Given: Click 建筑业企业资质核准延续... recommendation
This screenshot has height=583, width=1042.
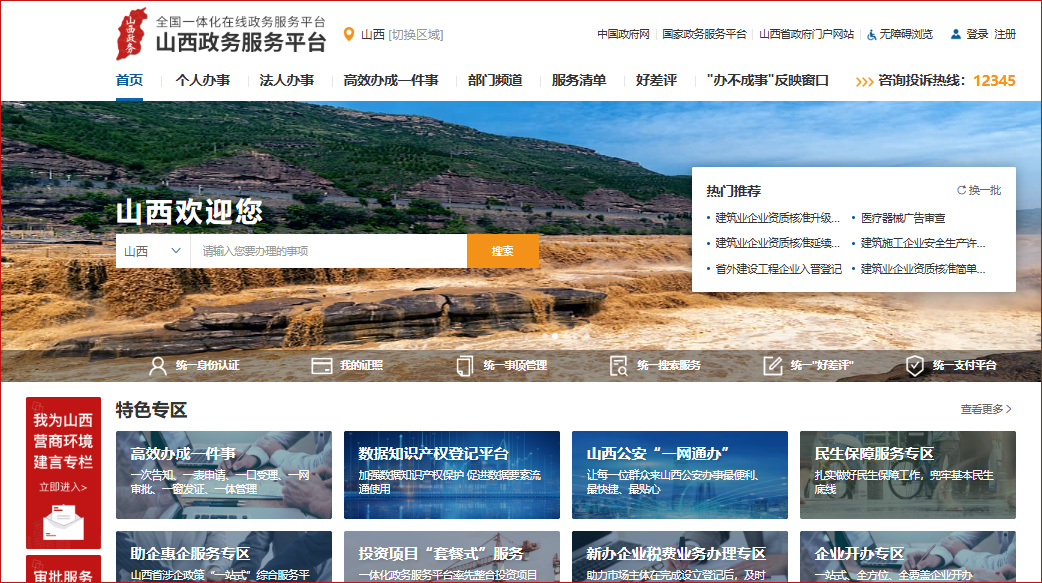Looking at the screenshot, I should tap(778, 243).
